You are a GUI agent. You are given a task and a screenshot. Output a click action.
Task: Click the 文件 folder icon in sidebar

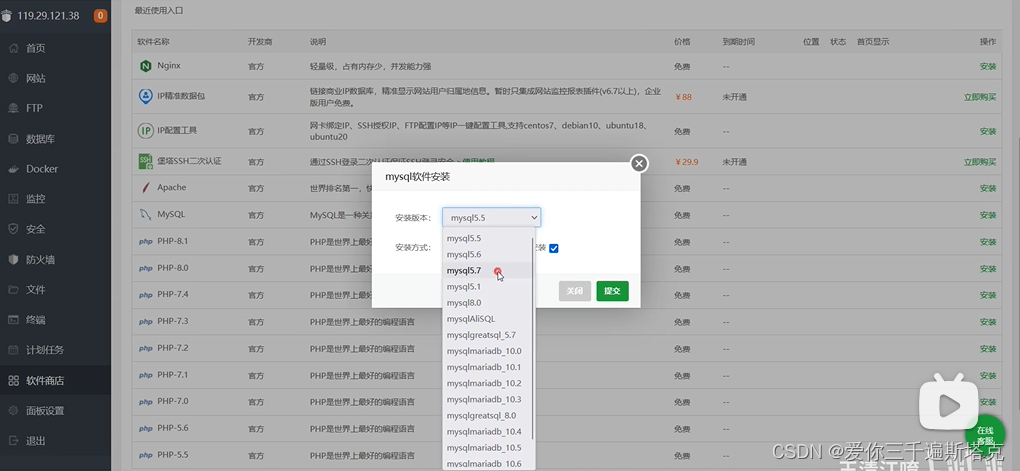pos(13,289)
